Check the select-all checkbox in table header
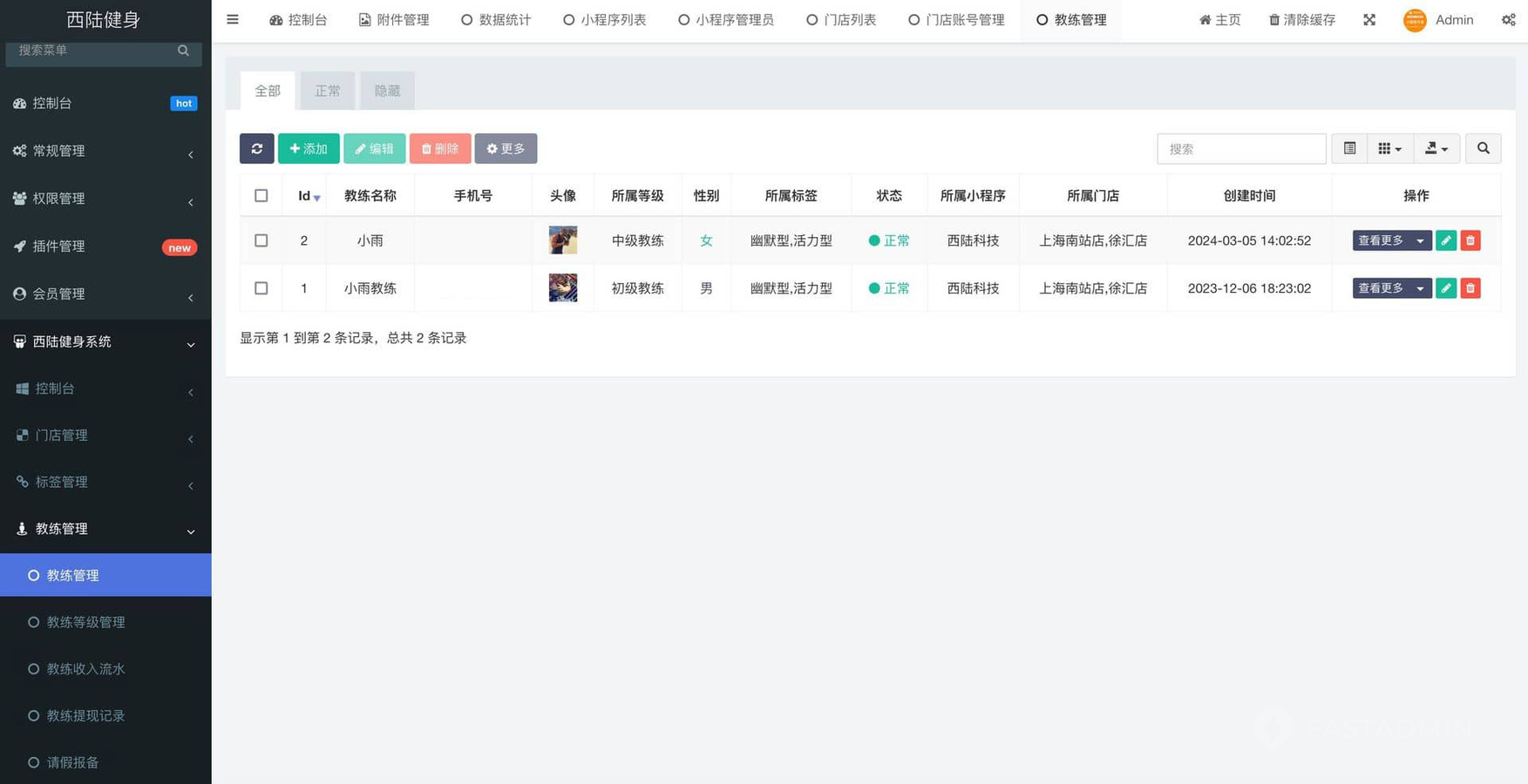The height and width of the screenshot is (784, 1528). 261,196
